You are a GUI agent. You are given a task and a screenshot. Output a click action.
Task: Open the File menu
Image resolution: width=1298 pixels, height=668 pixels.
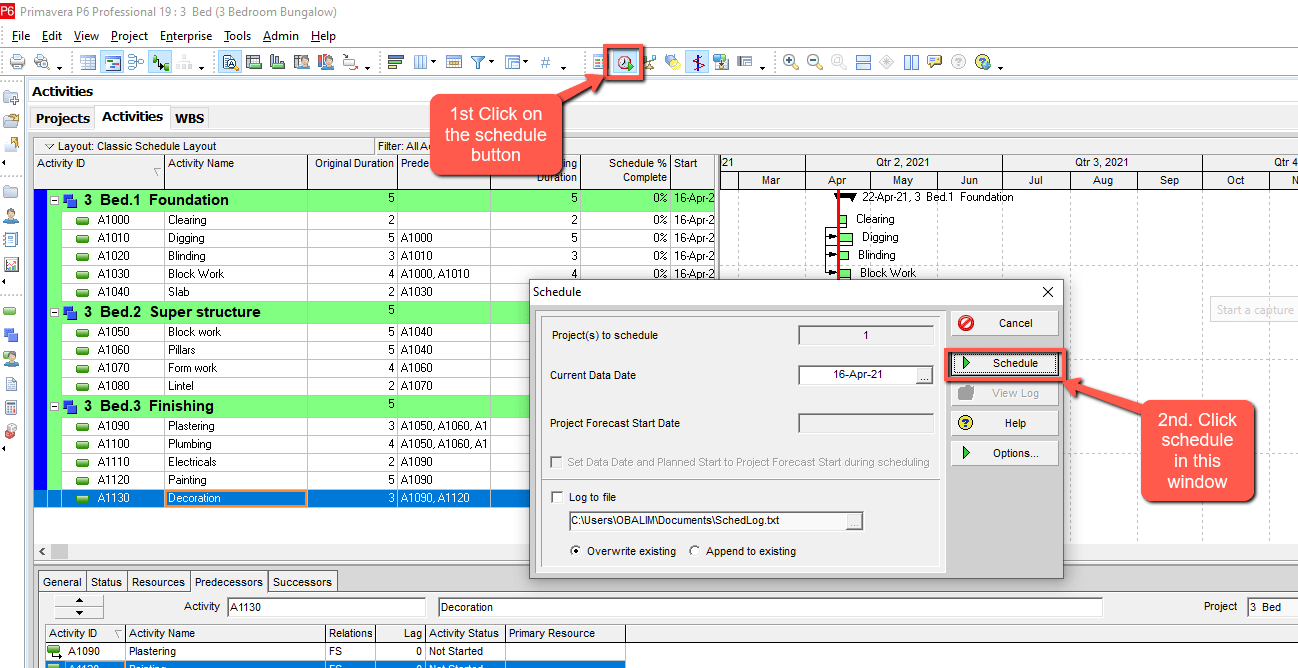point(21,36)
